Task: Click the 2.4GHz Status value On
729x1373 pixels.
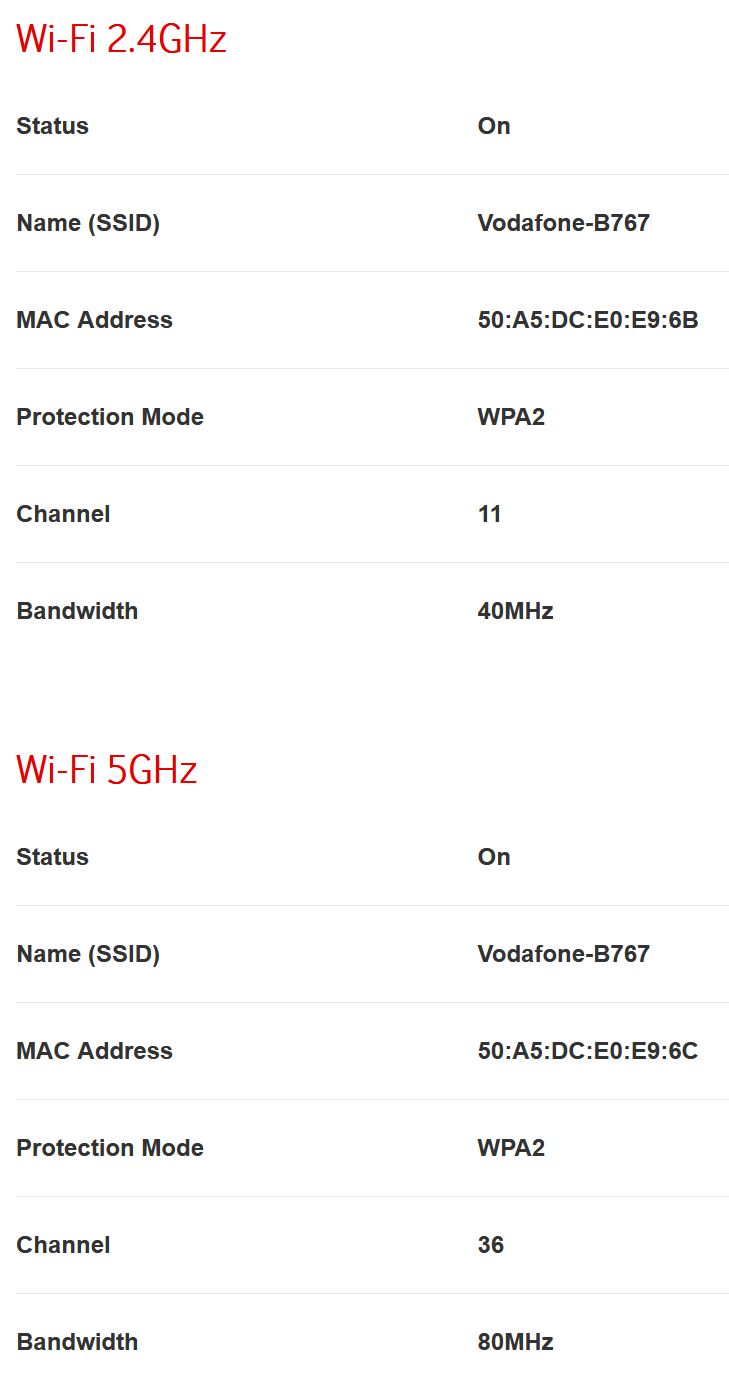Action: pos(494,126)
